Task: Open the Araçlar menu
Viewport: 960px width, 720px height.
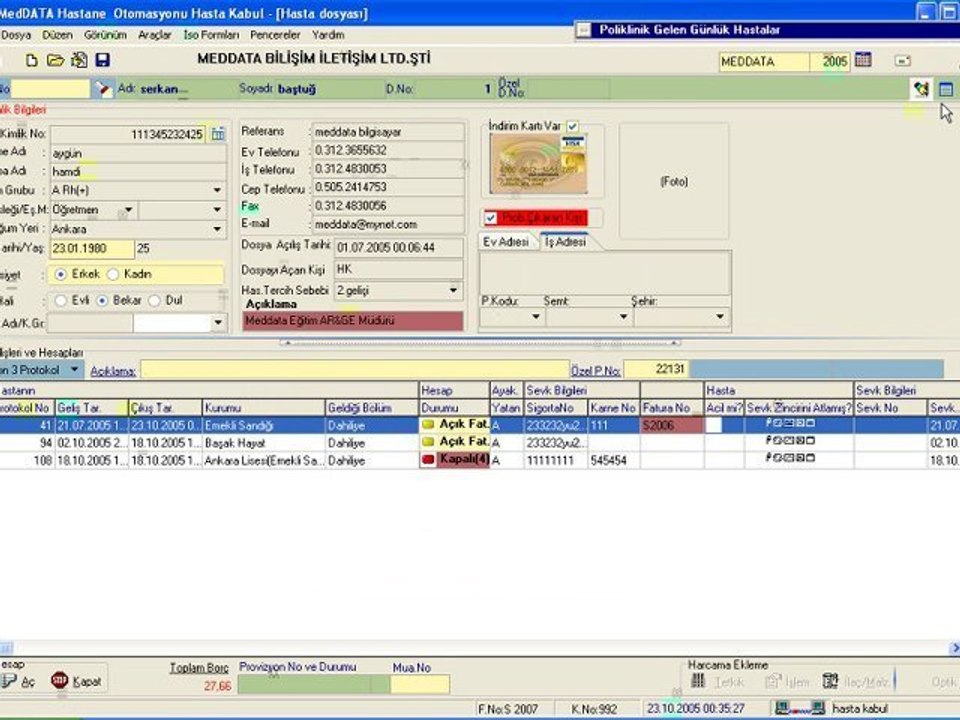Action: coord(154,35)
